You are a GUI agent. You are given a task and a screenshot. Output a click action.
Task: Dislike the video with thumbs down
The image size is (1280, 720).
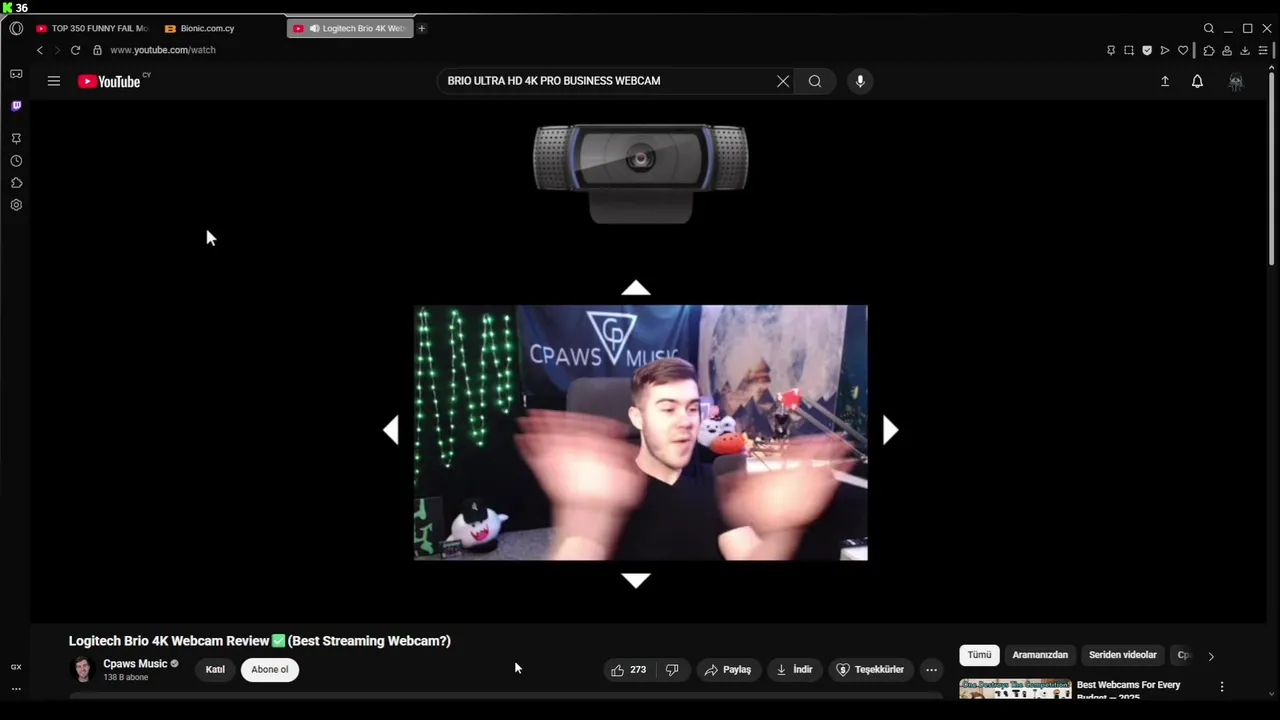(x=672, y=670)
